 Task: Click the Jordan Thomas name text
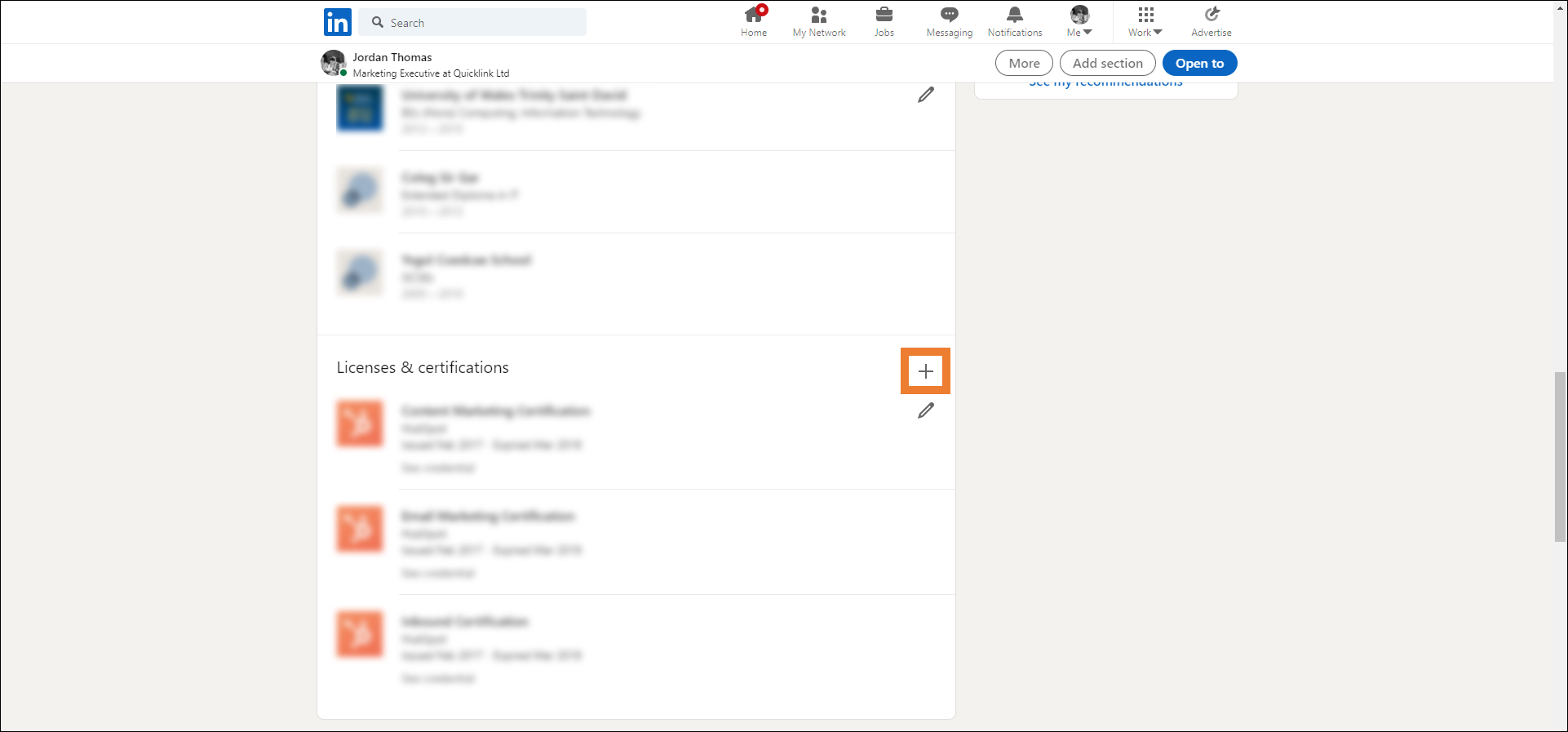(x=392, y=57)
